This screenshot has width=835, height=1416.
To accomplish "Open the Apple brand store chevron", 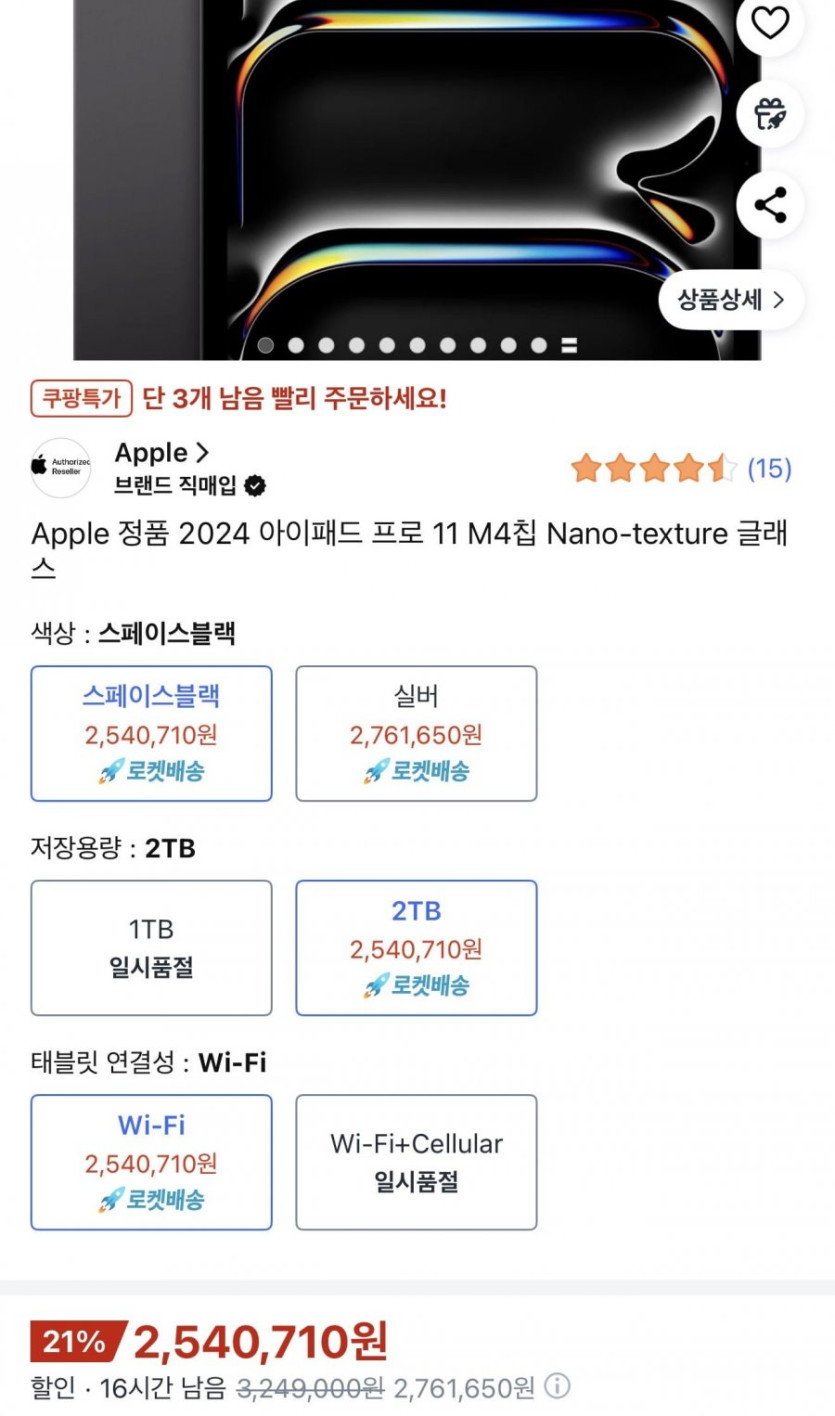I will coord(201,453).
